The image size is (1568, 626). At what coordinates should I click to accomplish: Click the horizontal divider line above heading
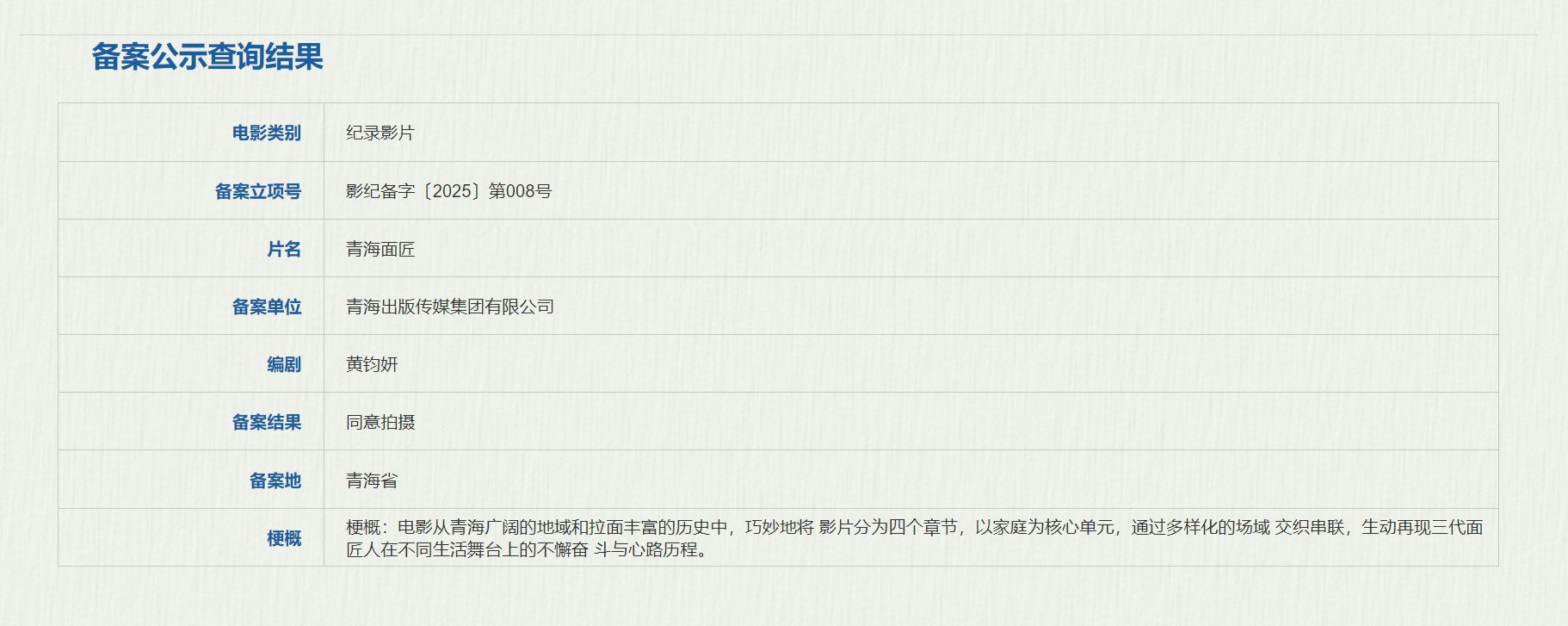pyautogui.click(x=778, y=35)
